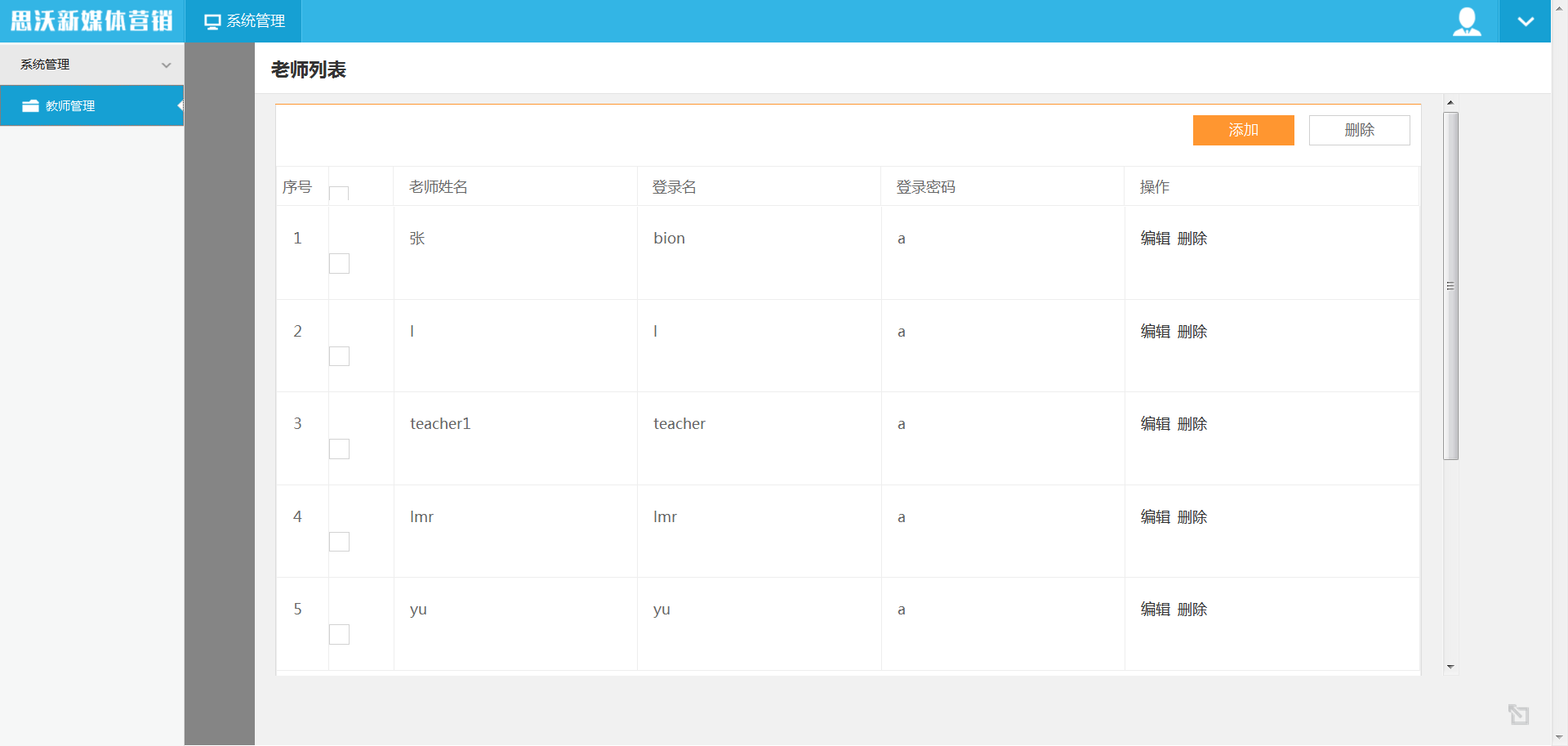The image size is (1568, 746).
Task: Switch to the 系统管理 top tab
Action: pos(244,21)
